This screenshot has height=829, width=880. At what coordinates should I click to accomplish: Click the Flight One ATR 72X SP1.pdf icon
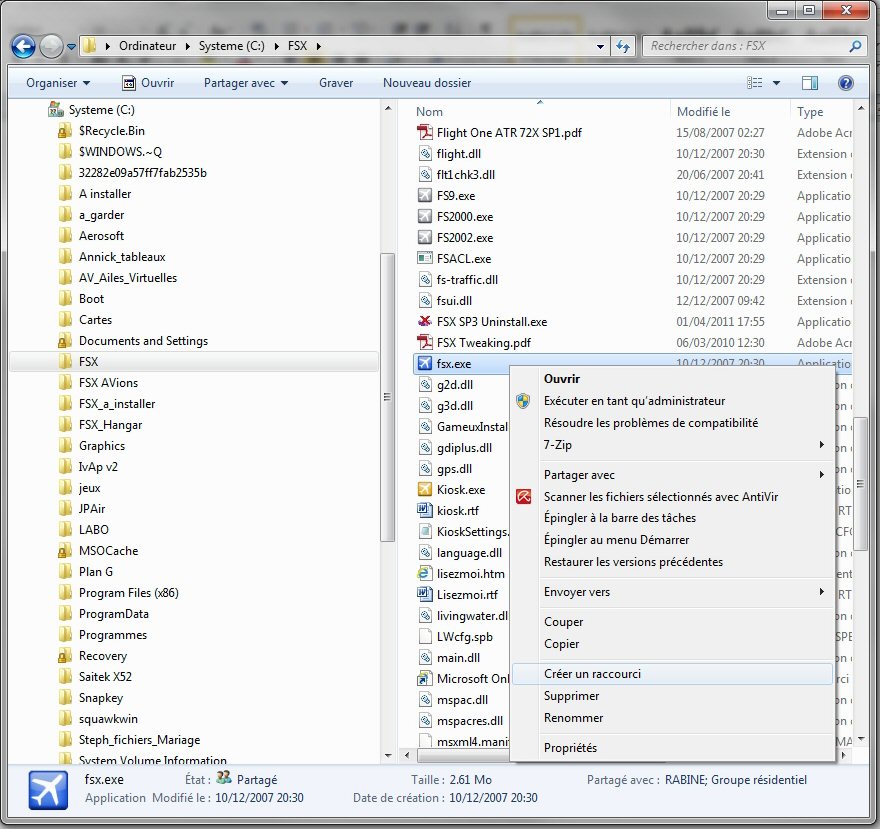(425, 133)
